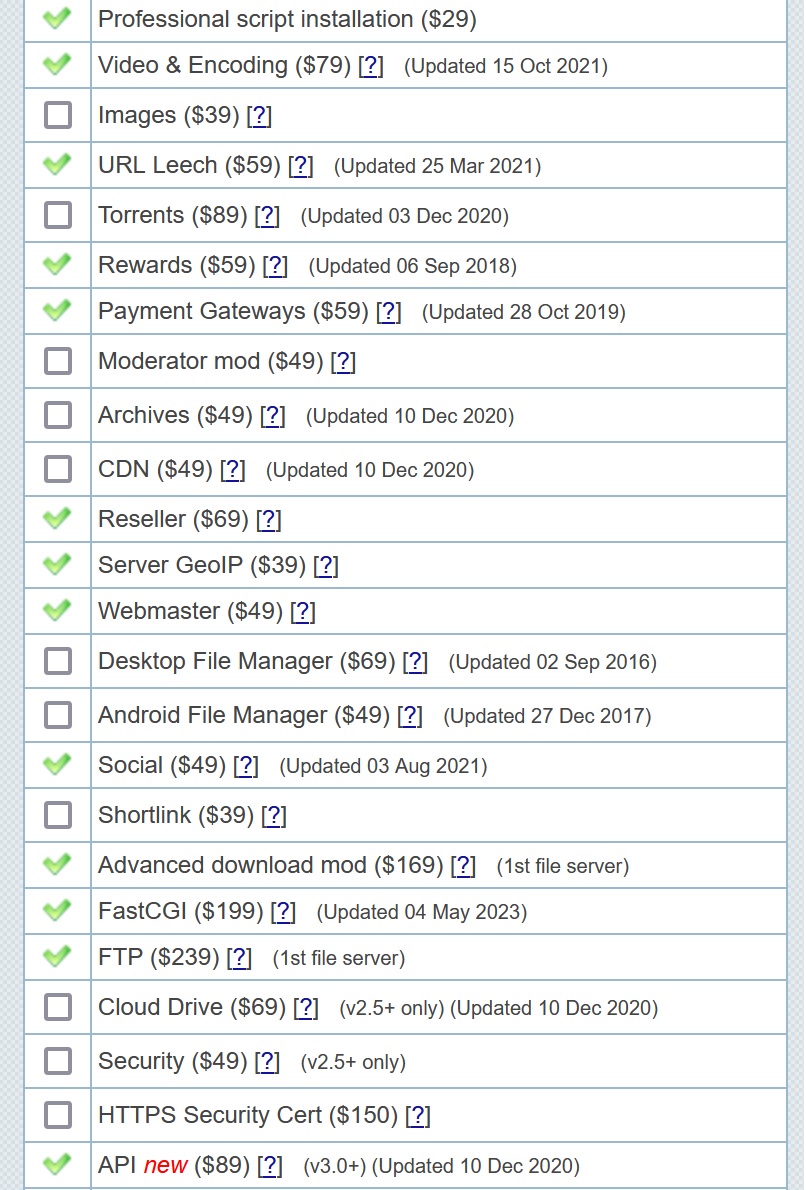Click green checkmark beside Payment Gateways

pos(57,310)
